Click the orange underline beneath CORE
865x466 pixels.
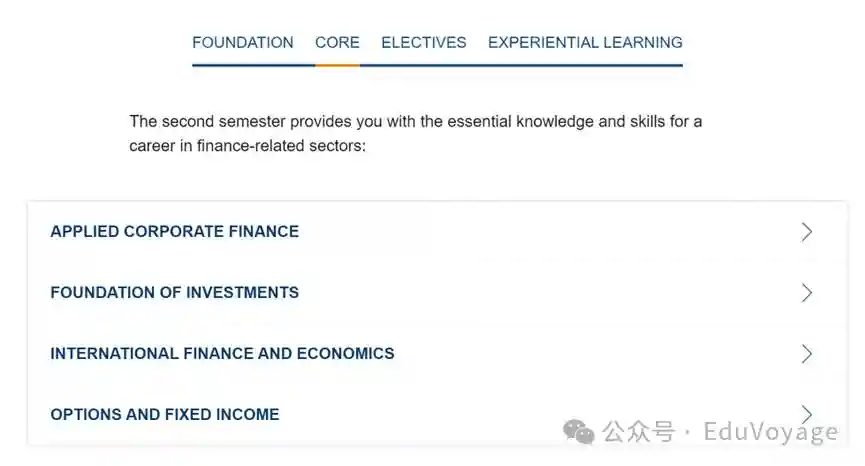[x=337, y=65]
